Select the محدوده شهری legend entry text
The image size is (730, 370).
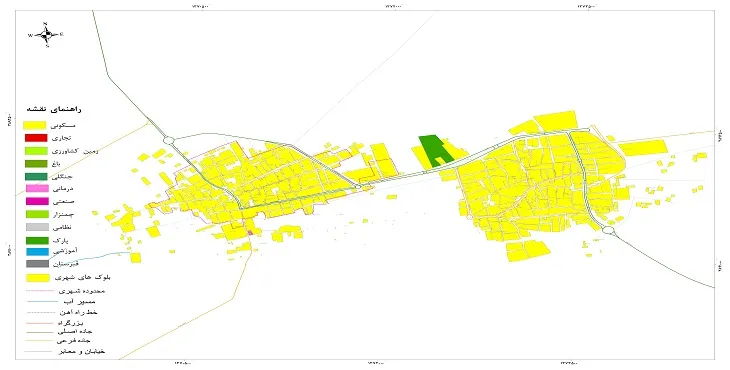pyautogui.click(x=82, y=291)
